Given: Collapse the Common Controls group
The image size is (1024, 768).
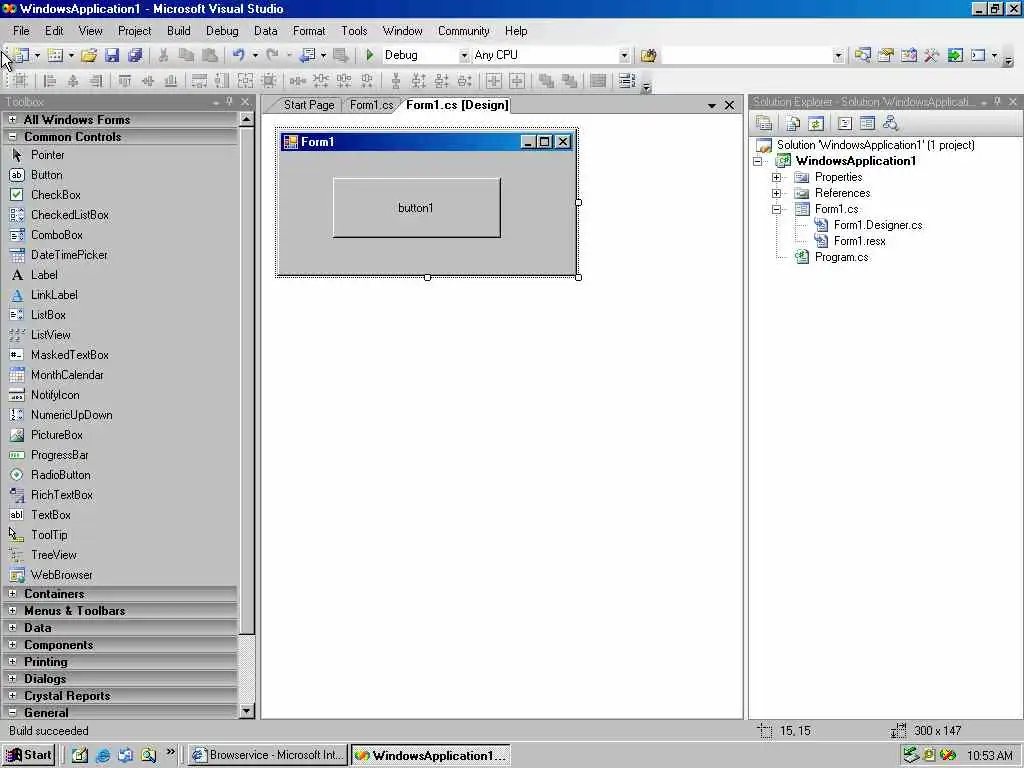Looking at the screenshot, I should tap(12, 136).
